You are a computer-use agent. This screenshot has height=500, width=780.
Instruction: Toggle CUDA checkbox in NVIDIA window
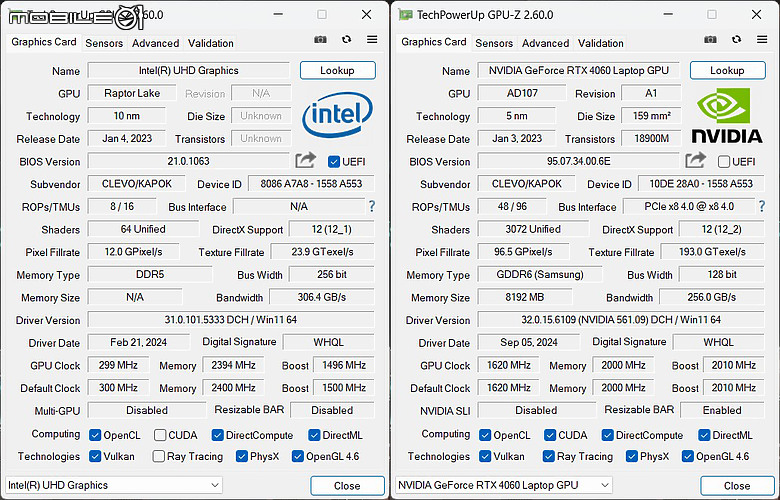tap(550, 435)
